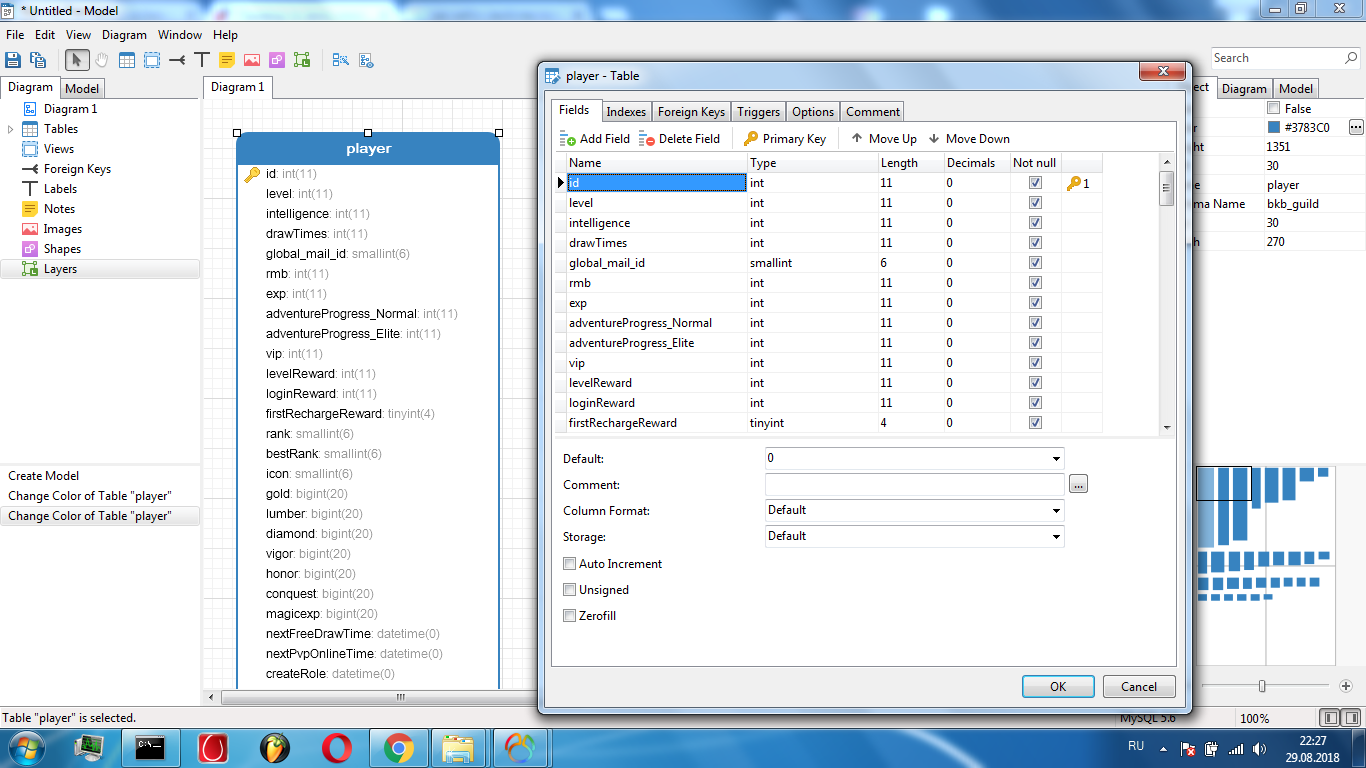Open the Default value dropdown
The width and height of the screenshot is (1366, 768).
pyautogui.click(x=1057, y=459)
